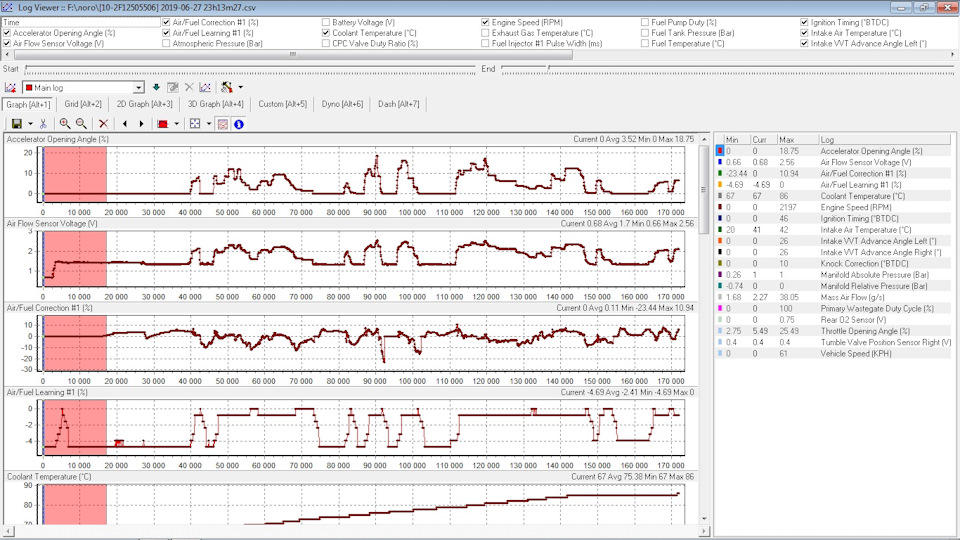Select Knock Correction (°BTDC) row
This screenshot has height=540, width=960.
[833, 263]
